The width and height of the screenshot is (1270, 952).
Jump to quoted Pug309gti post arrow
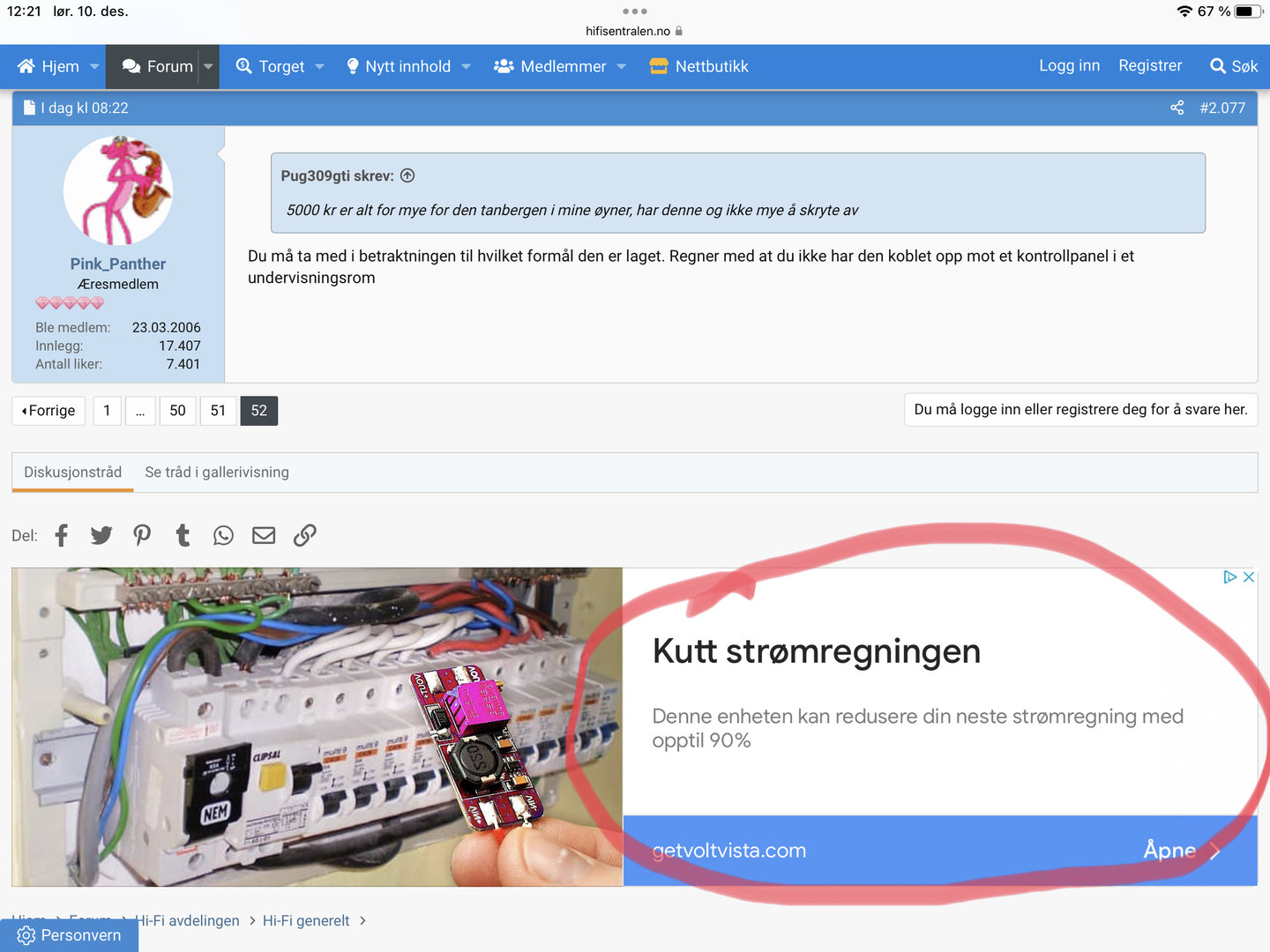407,175
